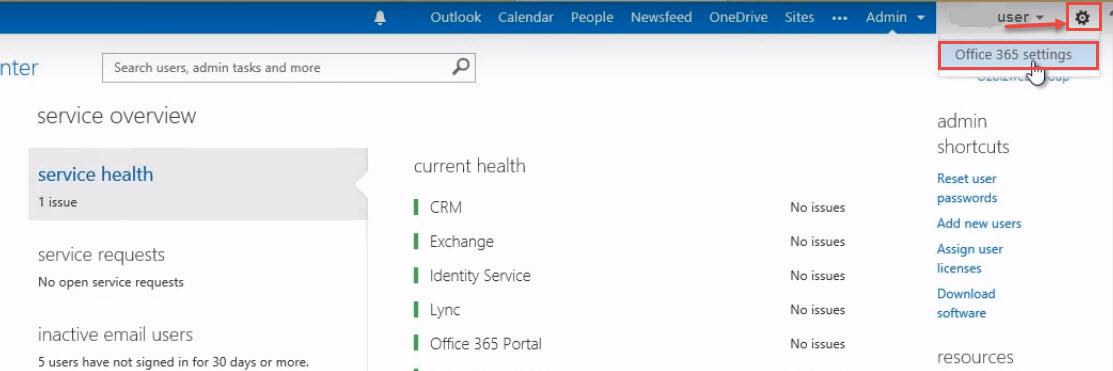The width and height of the screenshot is (1113, 371).
Task: Go to Sites in the top bar
Action: click(x=799, y=18)
